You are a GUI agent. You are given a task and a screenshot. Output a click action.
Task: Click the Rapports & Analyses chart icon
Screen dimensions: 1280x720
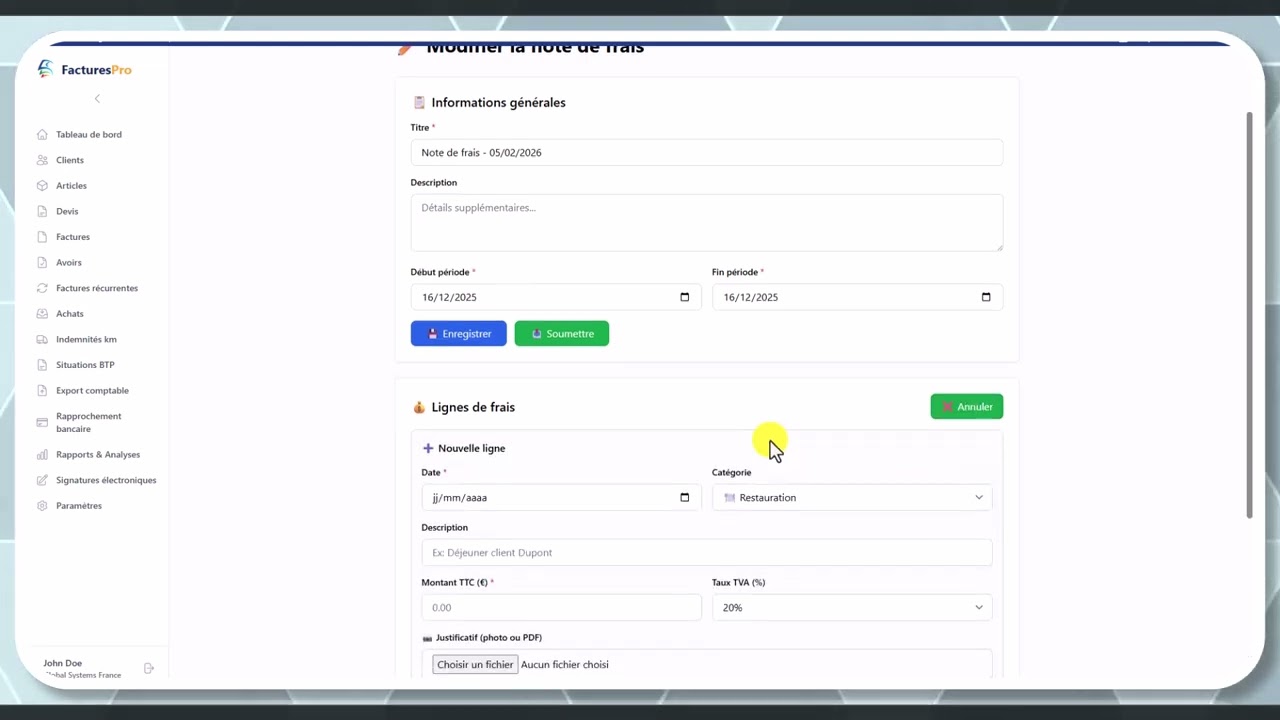click(x=42, y=454)
